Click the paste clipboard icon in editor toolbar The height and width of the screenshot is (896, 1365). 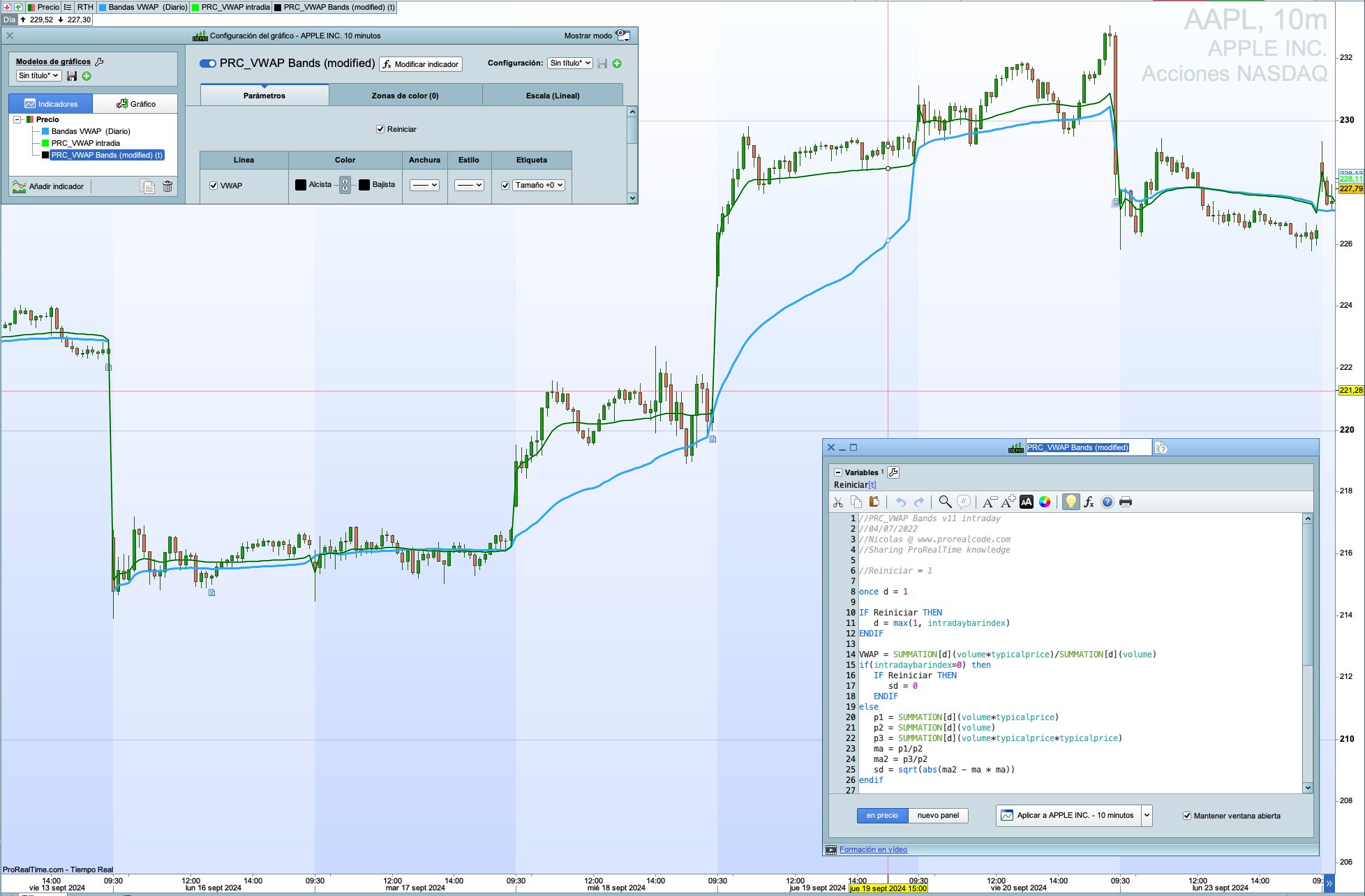pos(874,502)
